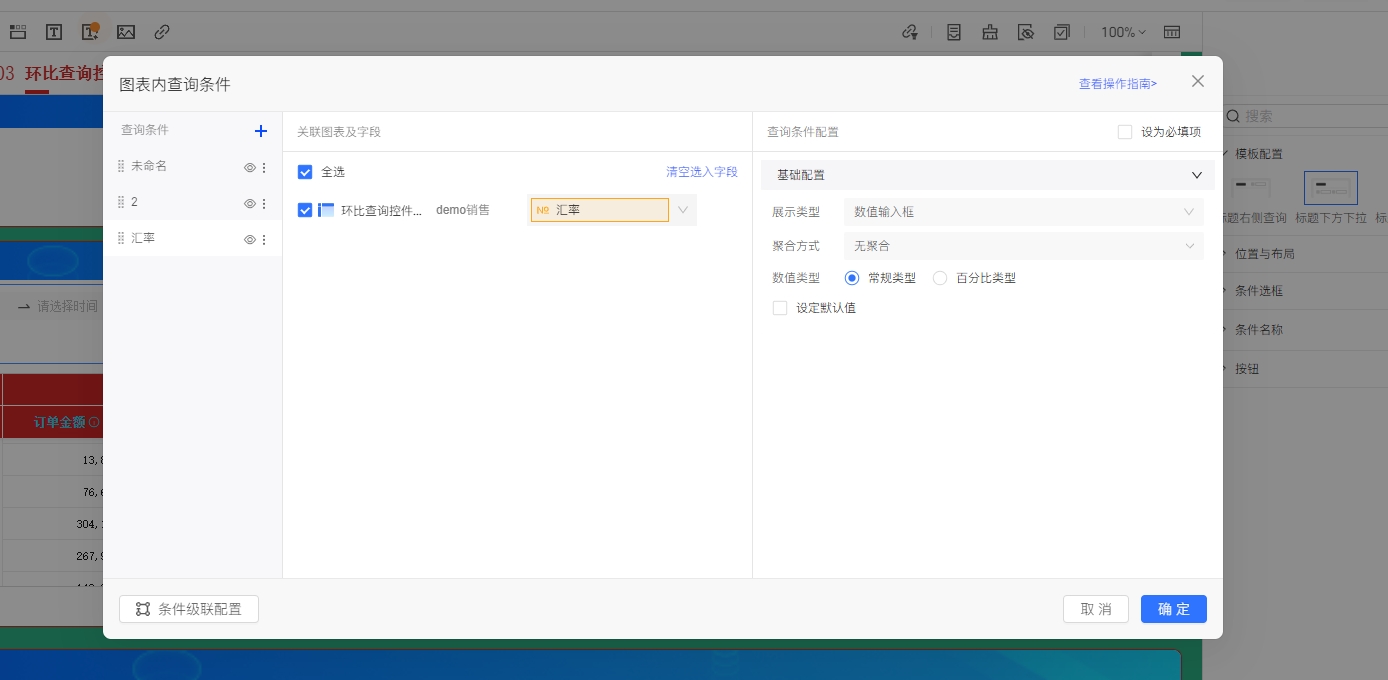Open more options for 未命名 condition
Viewport: 1388px width, 680px height.
(x=264, y=168)
